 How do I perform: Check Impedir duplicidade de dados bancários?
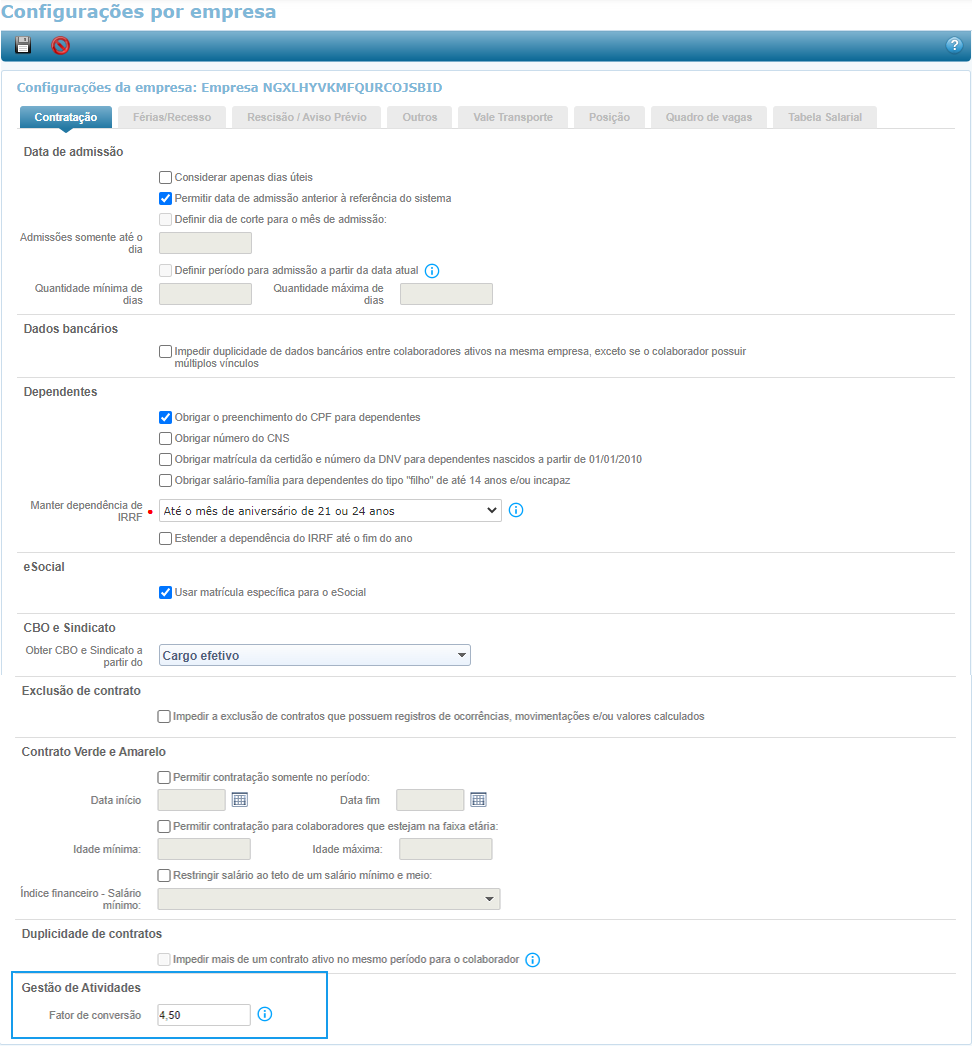166,351
